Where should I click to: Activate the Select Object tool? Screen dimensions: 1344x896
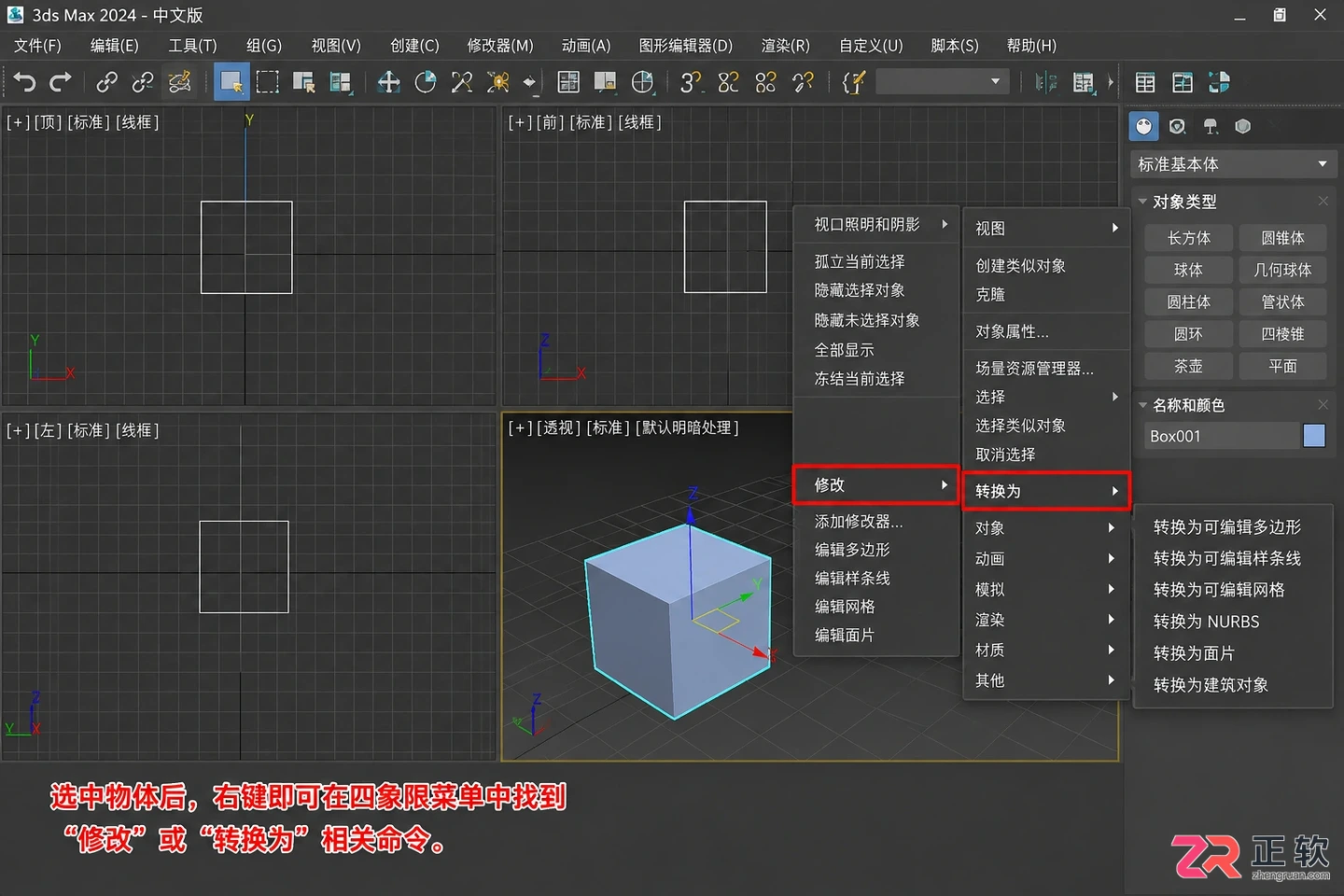tap(231, 82)
